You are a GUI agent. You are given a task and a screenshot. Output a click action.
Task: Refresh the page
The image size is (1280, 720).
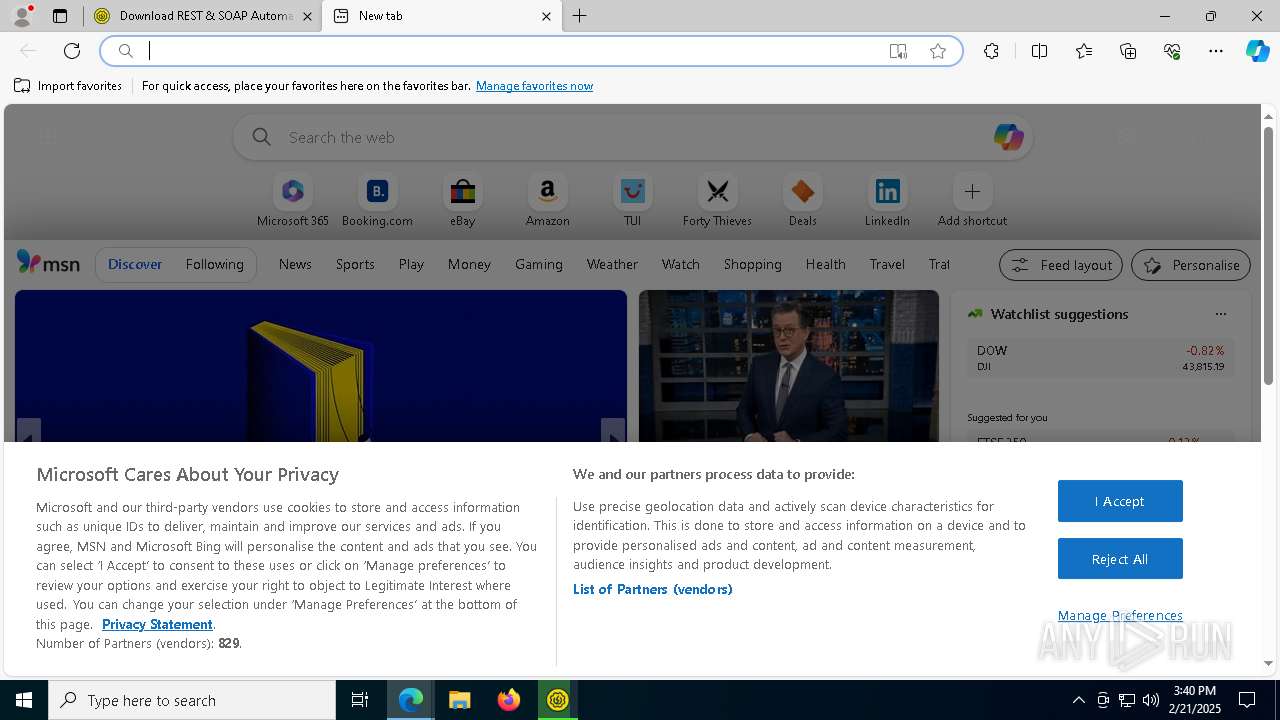click(72, 51)
